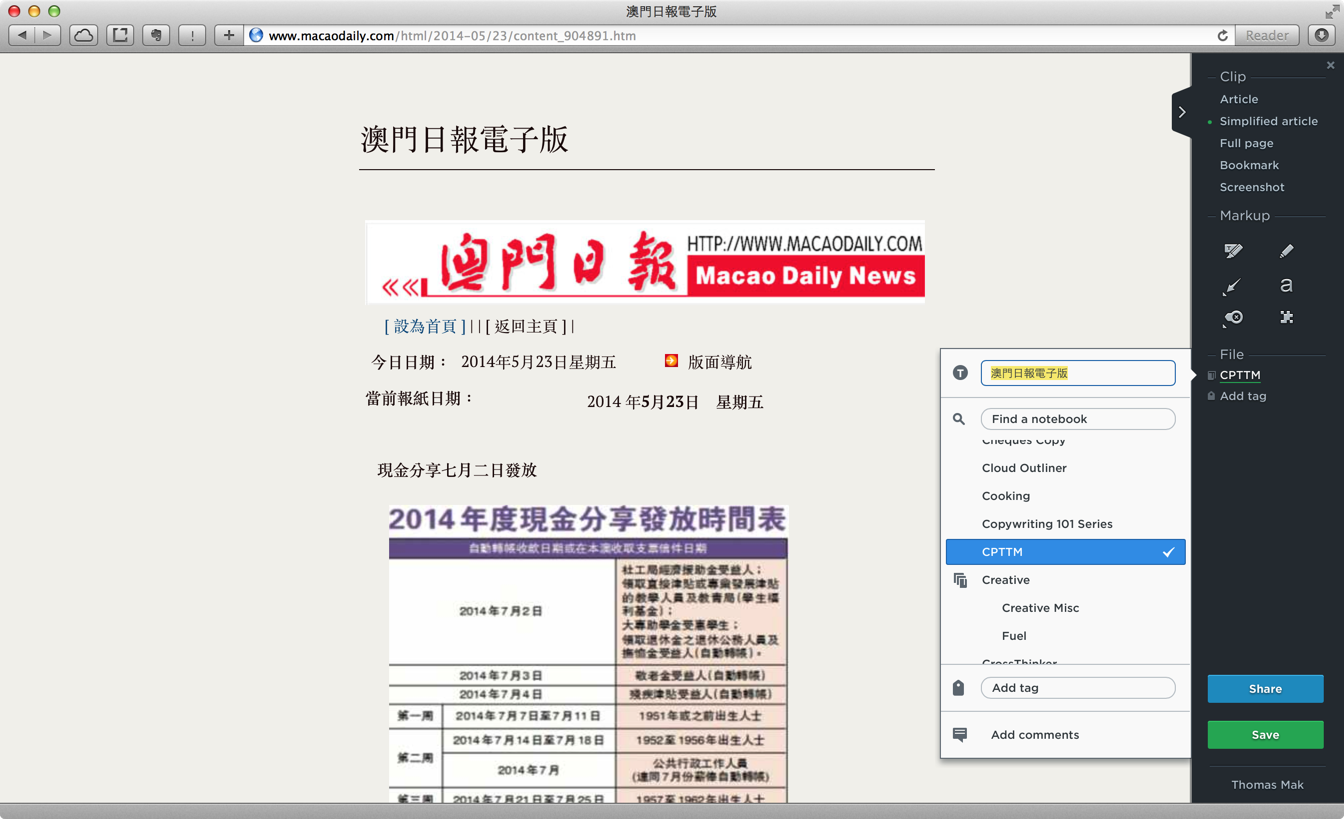Select the crop markup tool
Image resolution: width=1344 pixels, height=819 pixels.
point(1287,317)
